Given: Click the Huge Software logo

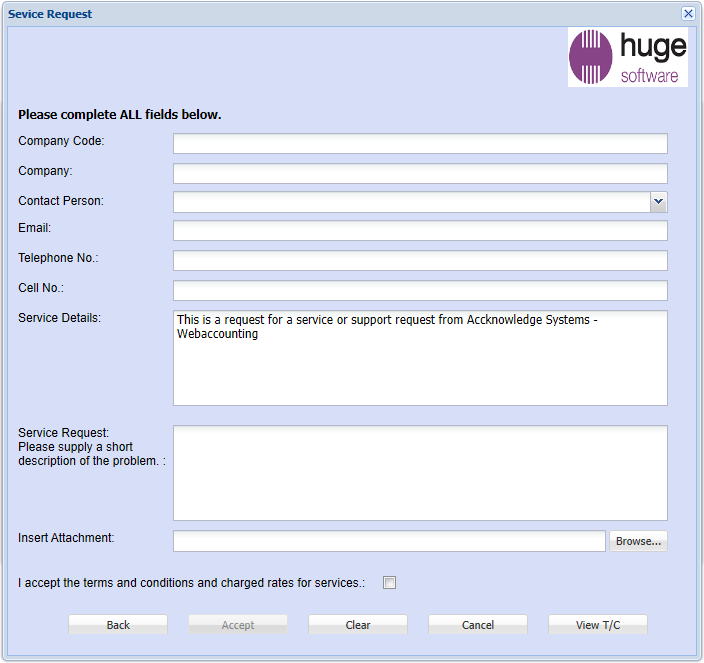Looking at the screenshot, I should pos(627,57).
